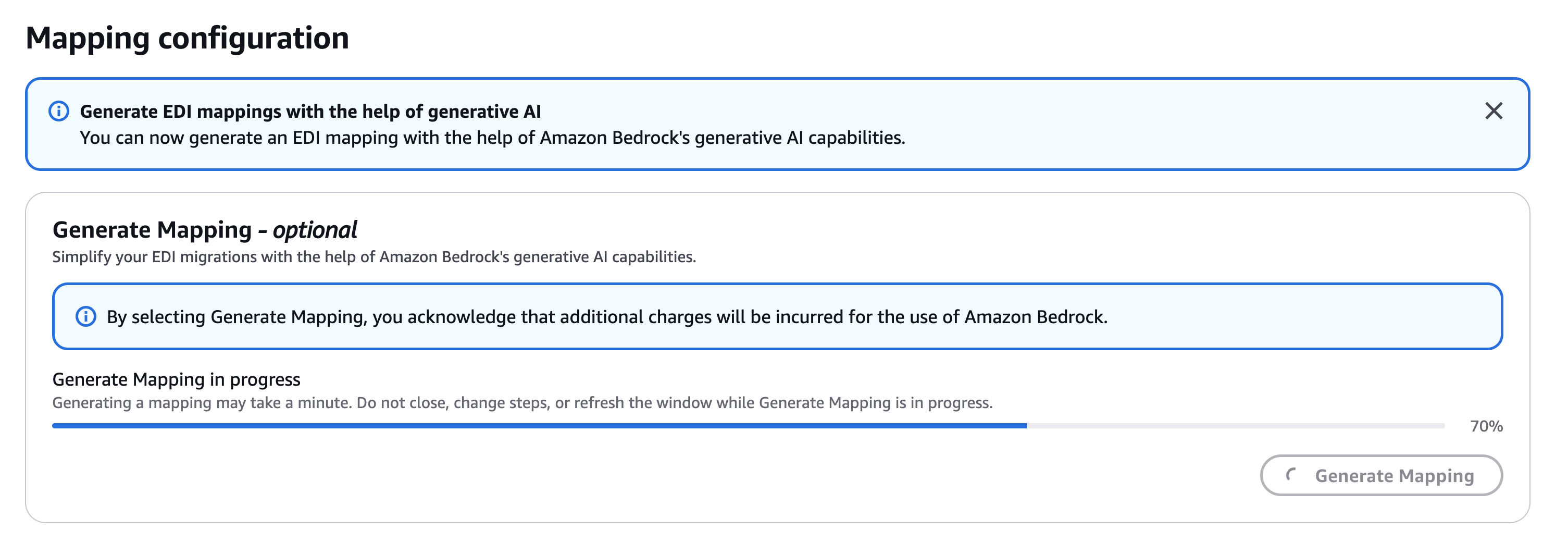This screenshot has width=1568, height=542.
Task: Click the italic "optional" word in the heading
Action: [x=315, y=230]
